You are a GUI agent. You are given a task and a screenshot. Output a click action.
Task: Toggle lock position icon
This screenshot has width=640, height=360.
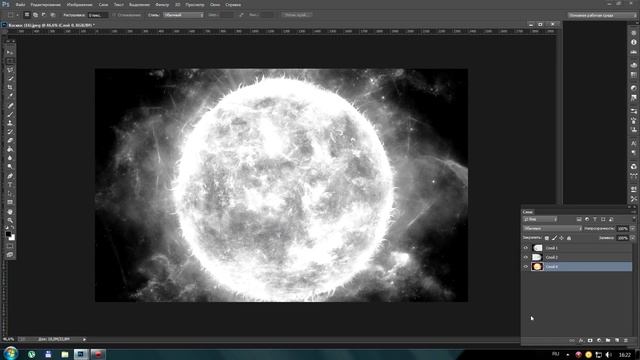click(x=562, y=238)
